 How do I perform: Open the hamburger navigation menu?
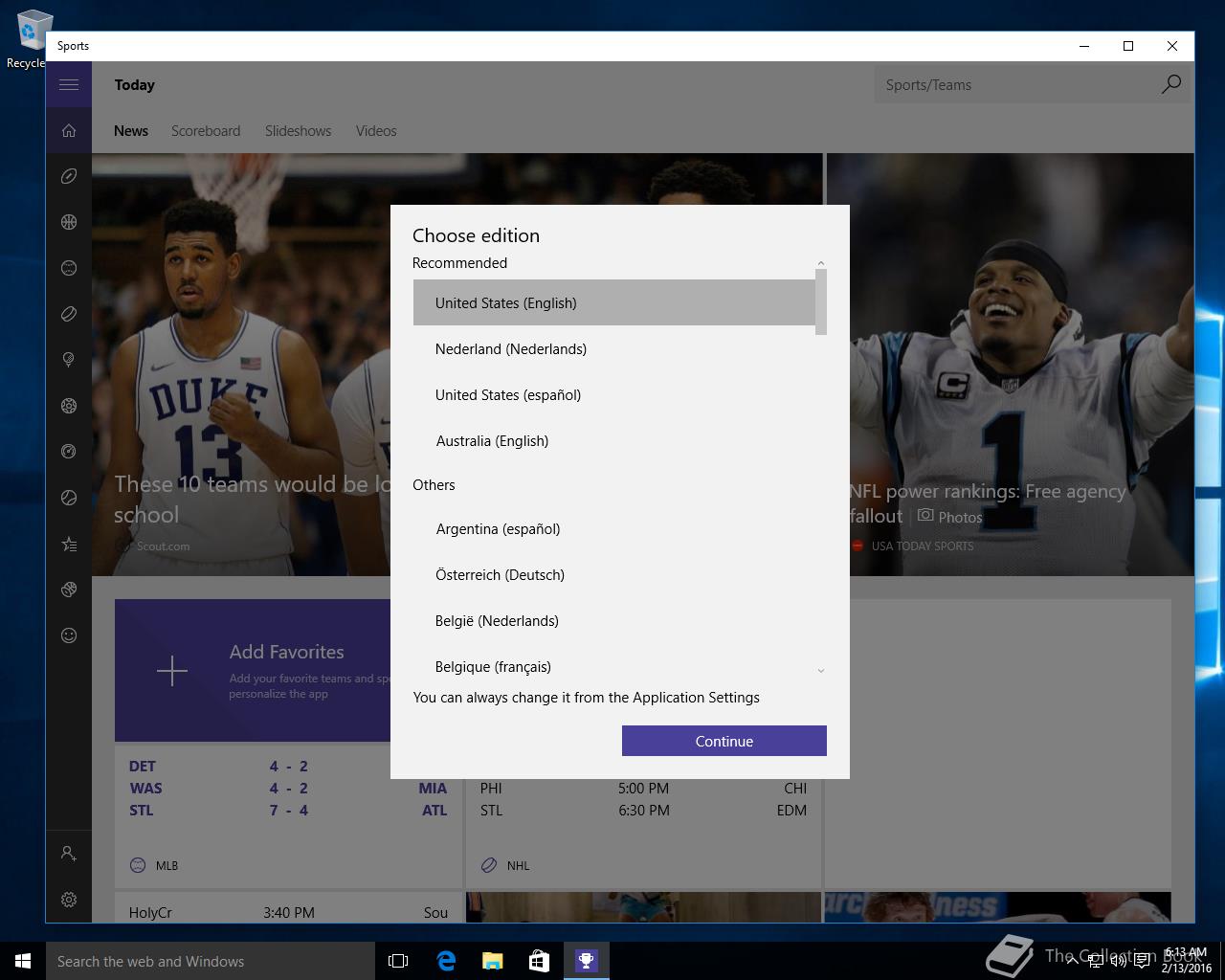point(69,84)
